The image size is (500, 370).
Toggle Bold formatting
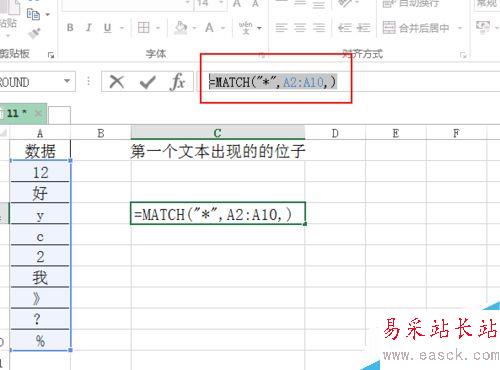click(70, 28)
